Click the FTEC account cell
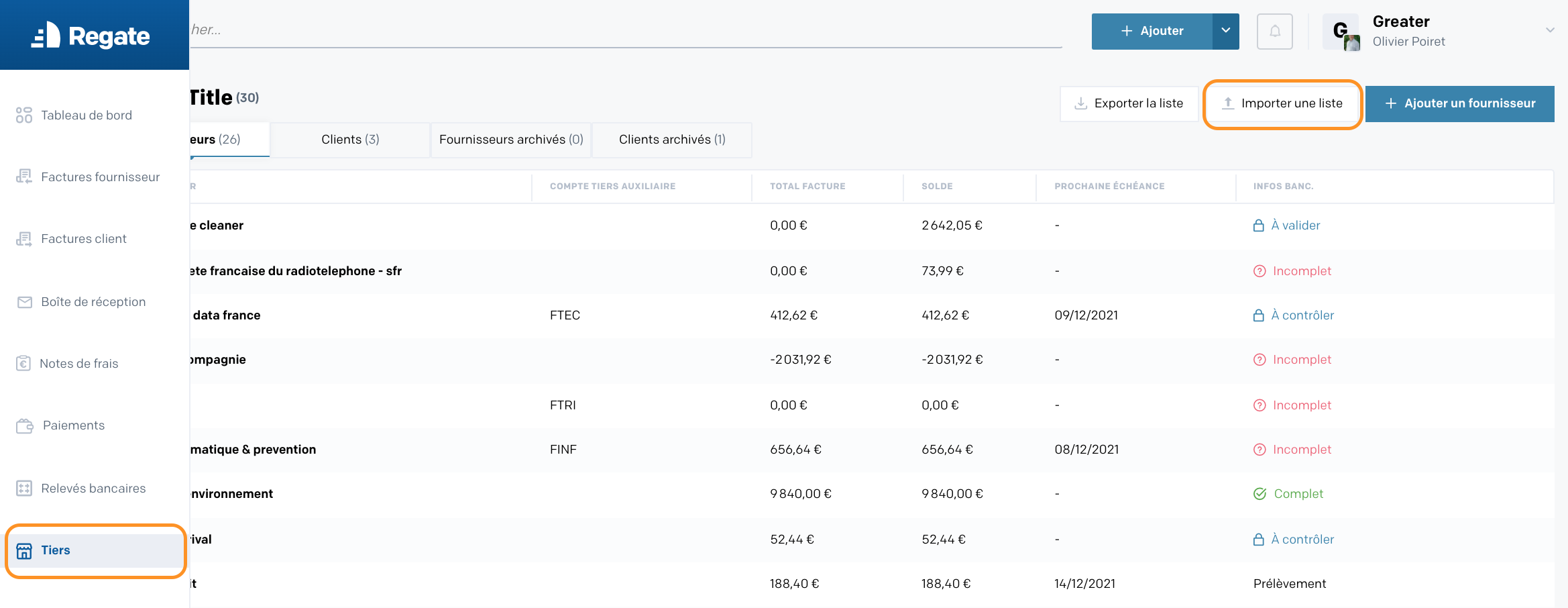The height and width of the screenshot is (608, 1568). [565, 315]
